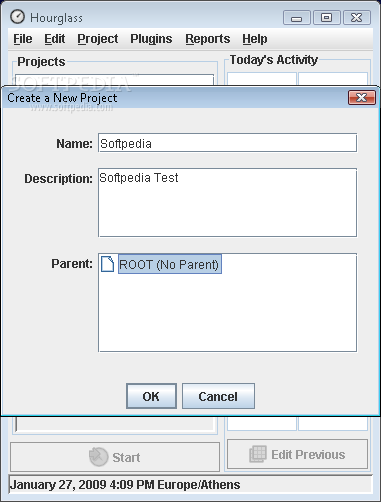Cancel the new project dialog
This screenshot has width=381, height=502.
(x=218, y=396)
